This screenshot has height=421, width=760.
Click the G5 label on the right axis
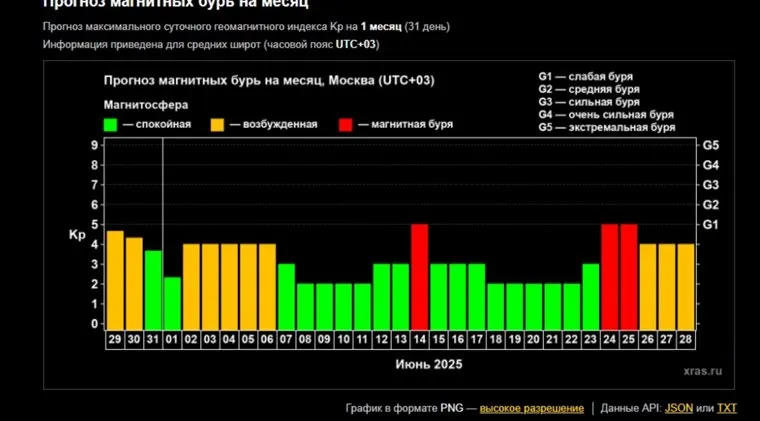coord(711,145)
